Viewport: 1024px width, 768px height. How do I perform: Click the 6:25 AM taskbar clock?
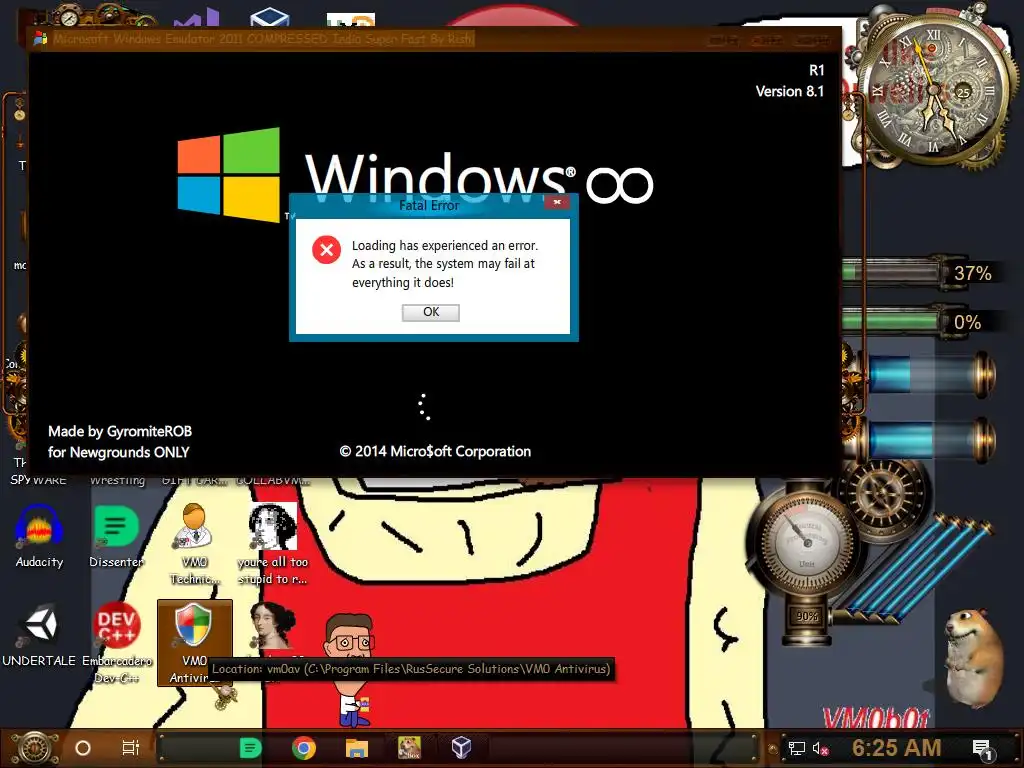click(897, 748)
